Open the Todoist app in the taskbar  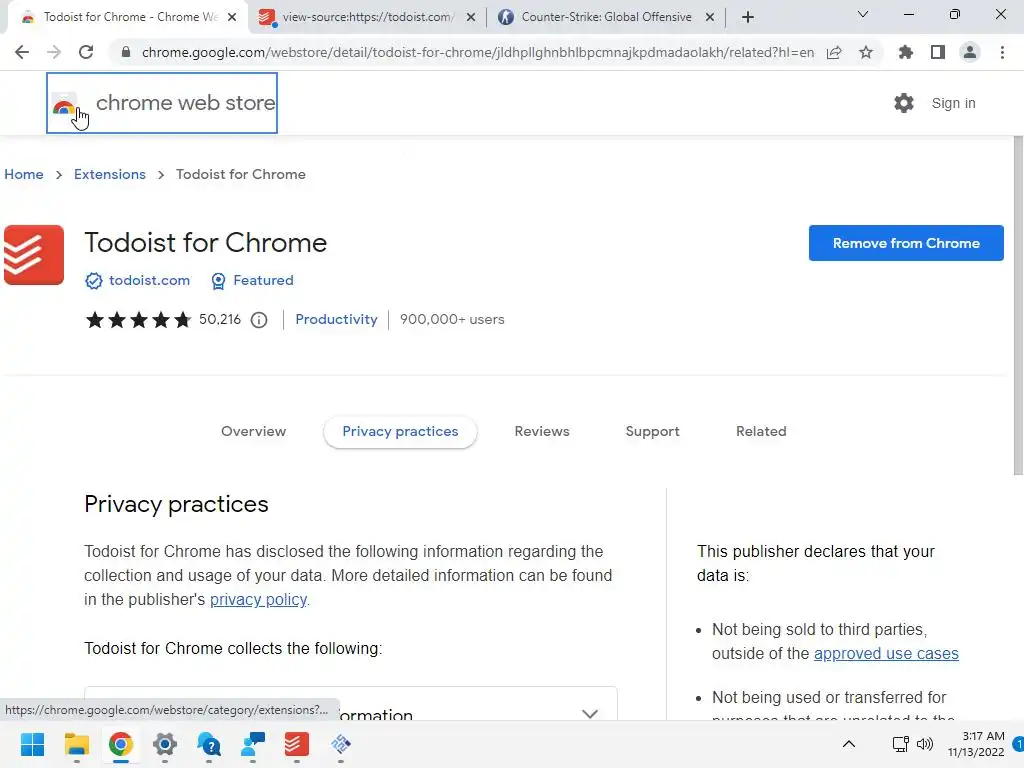point(296,744)
